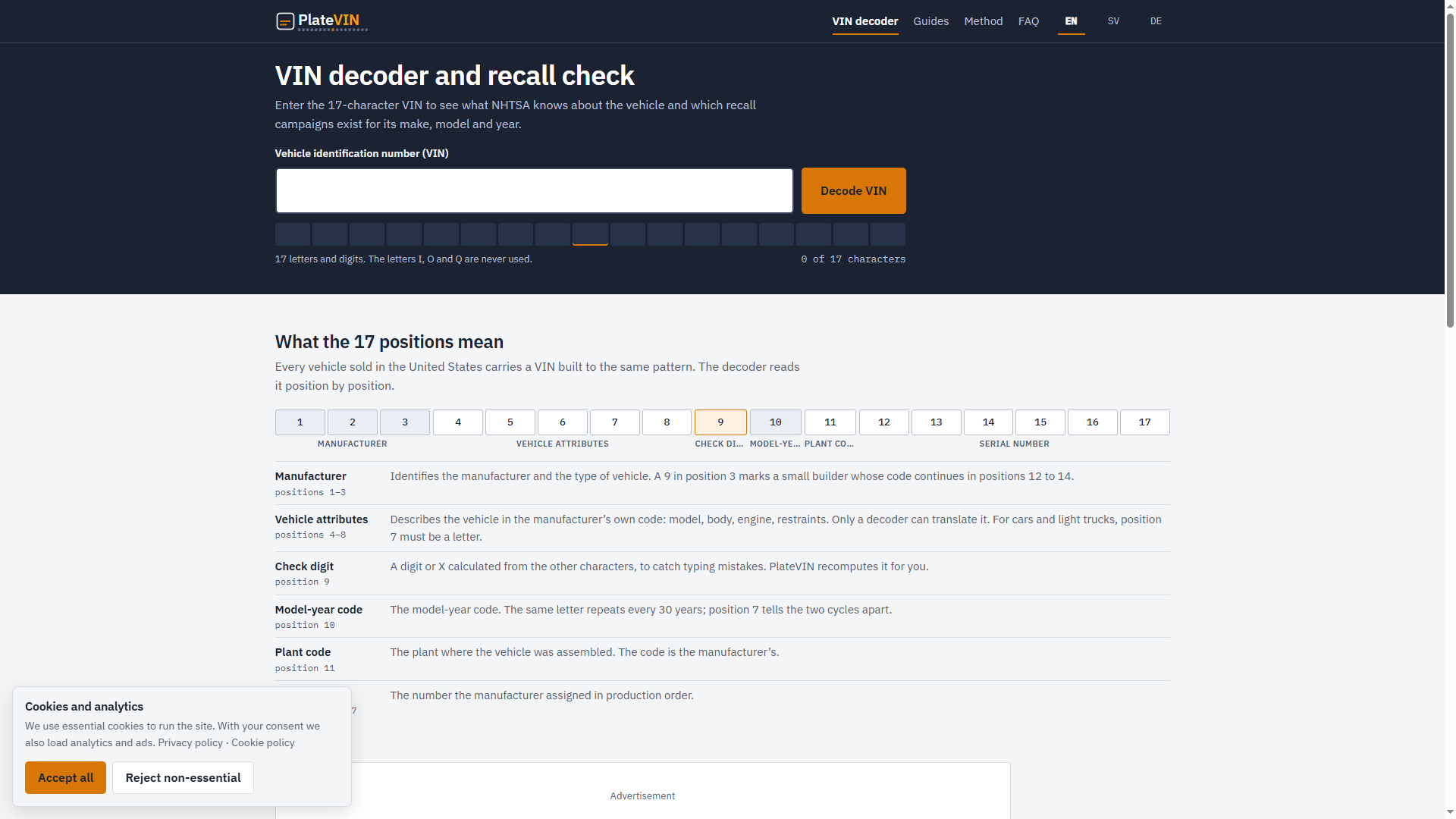The height and width of the screenshot is (819, 1456).
Task: Click the 'Plant code' row heading
Action: pyautogui.click(x=303, y=652)
